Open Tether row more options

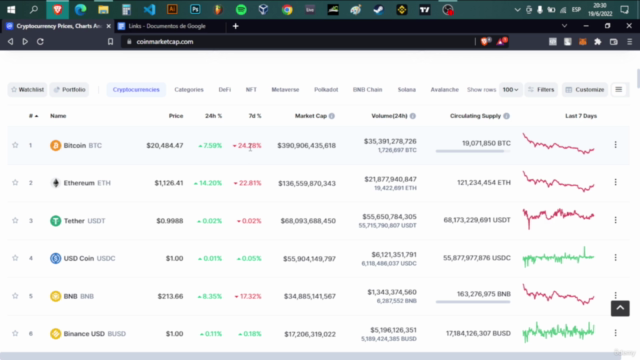click(616, 220)
